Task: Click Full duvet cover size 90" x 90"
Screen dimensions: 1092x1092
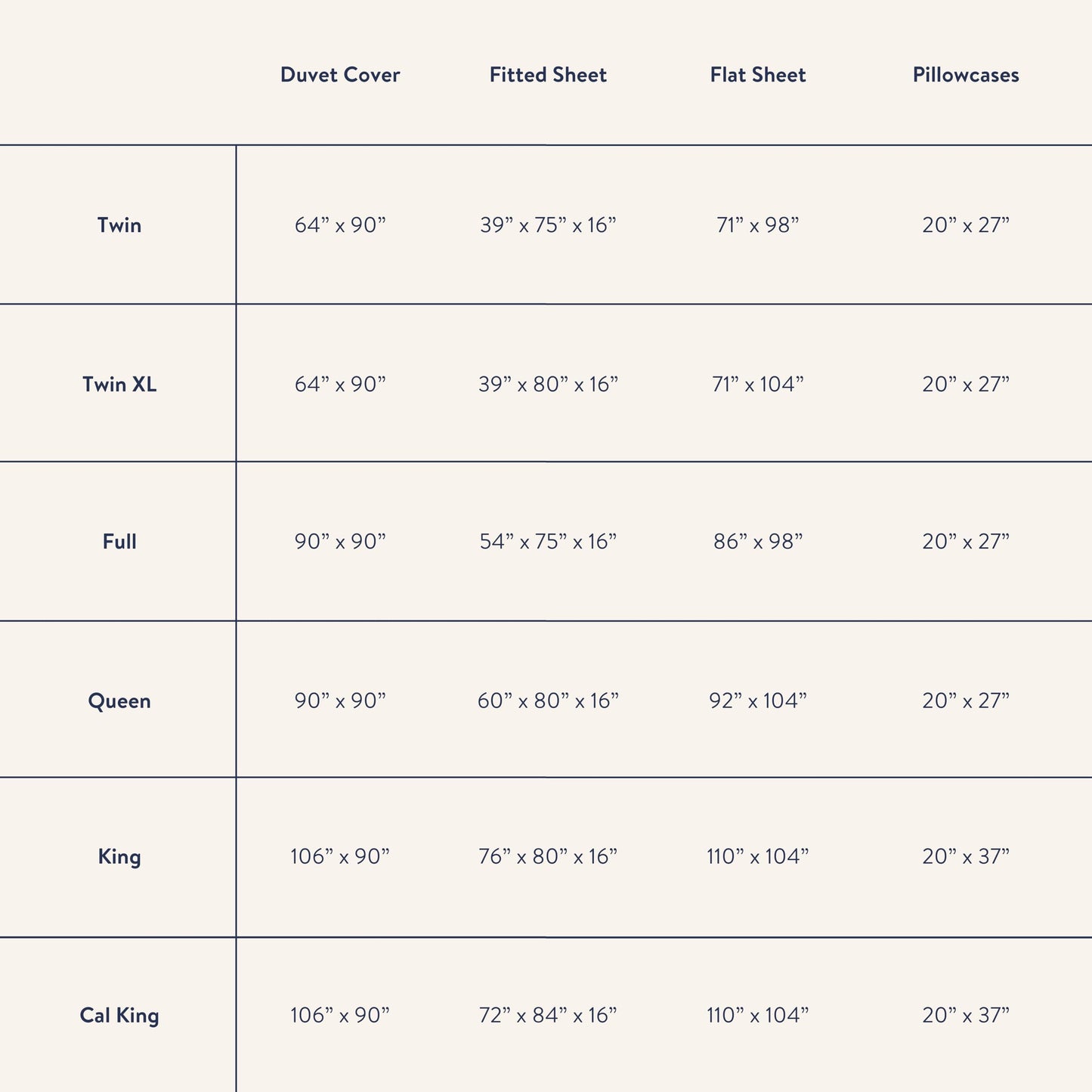Action: pos(340,542)
